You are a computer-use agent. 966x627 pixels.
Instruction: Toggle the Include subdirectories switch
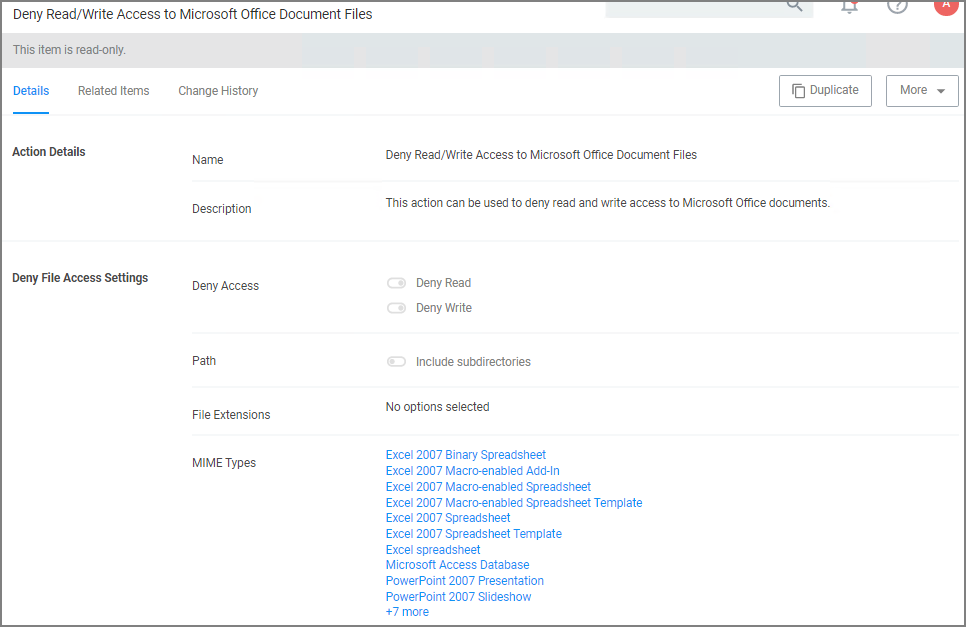click(x=396, y=362)
